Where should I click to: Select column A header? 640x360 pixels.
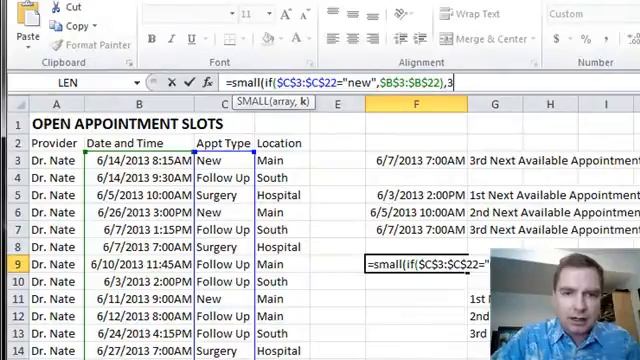point(57,104)
